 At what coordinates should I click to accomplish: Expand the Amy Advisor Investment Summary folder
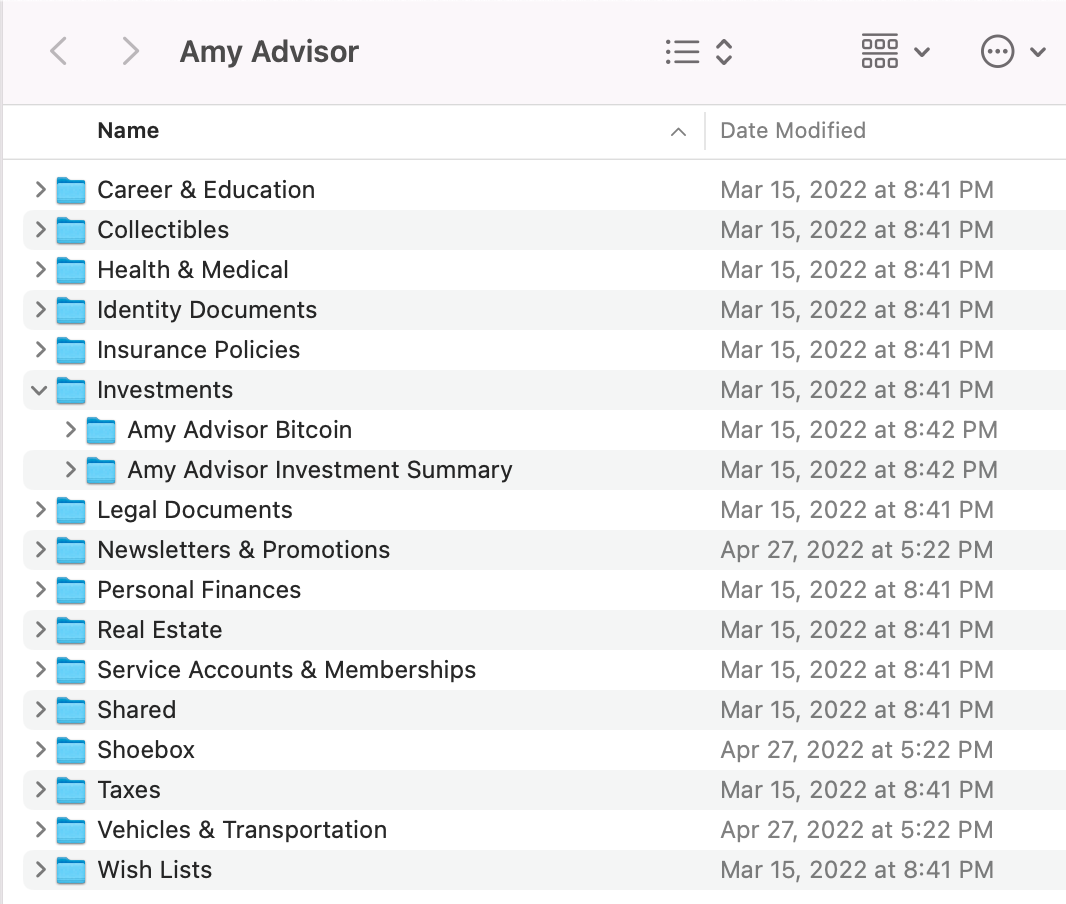point(70,470)
